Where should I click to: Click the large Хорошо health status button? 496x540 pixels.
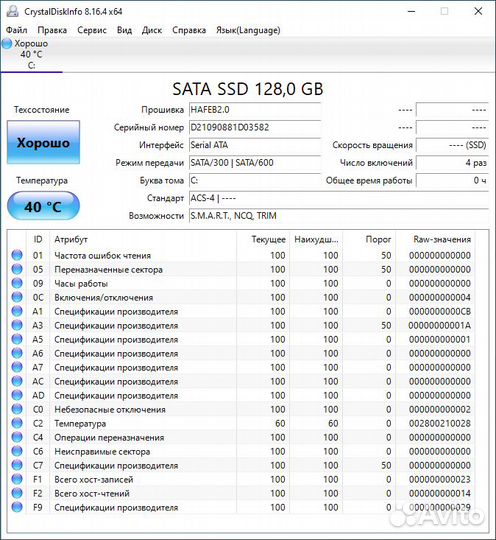click(x=43, y=142)
